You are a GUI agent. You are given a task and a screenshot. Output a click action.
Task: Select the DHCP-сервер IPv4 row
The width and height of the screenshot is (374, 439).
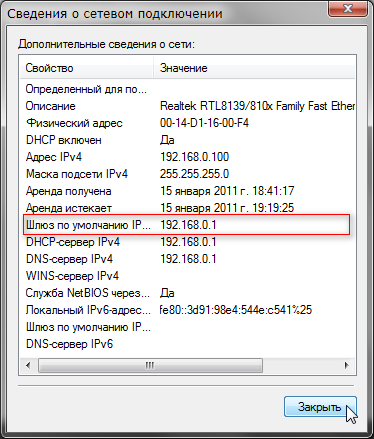pyautogui.click(x=188, y=242)
